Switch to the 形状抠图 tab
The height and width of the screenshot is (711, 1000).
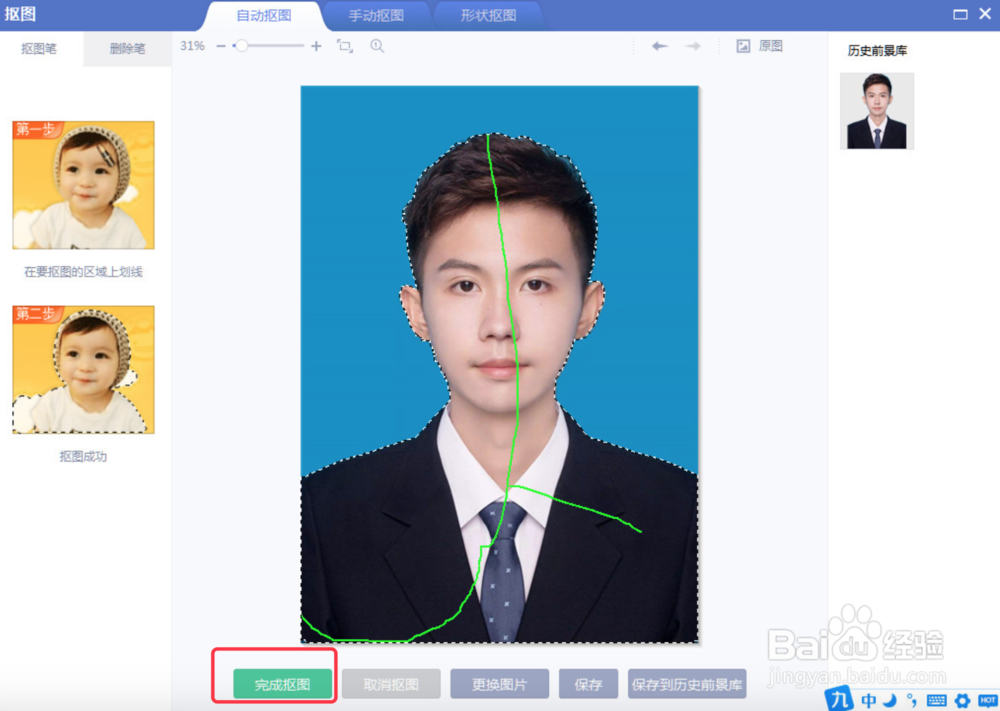(489, 16)
